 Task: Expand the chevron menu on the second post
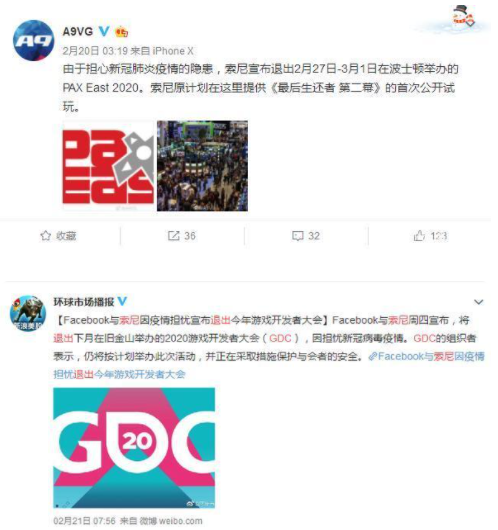[x=478, y=302]
